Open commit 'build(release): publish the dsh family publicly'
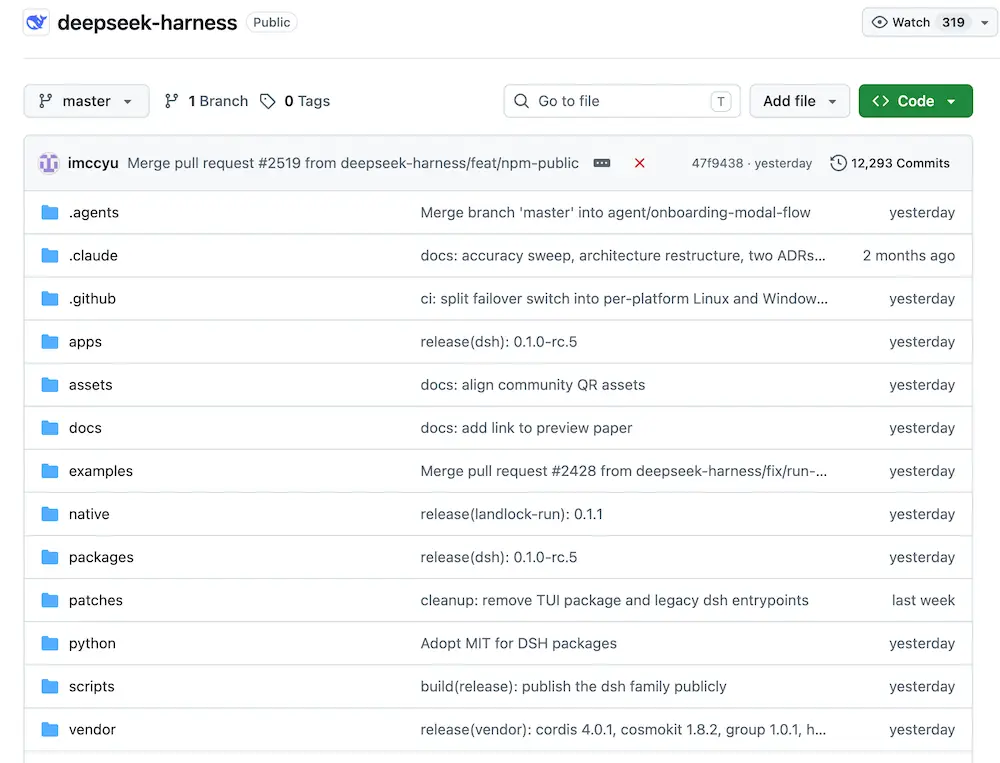This screenshot has height=763, width=1000. [x=573, y=686]
